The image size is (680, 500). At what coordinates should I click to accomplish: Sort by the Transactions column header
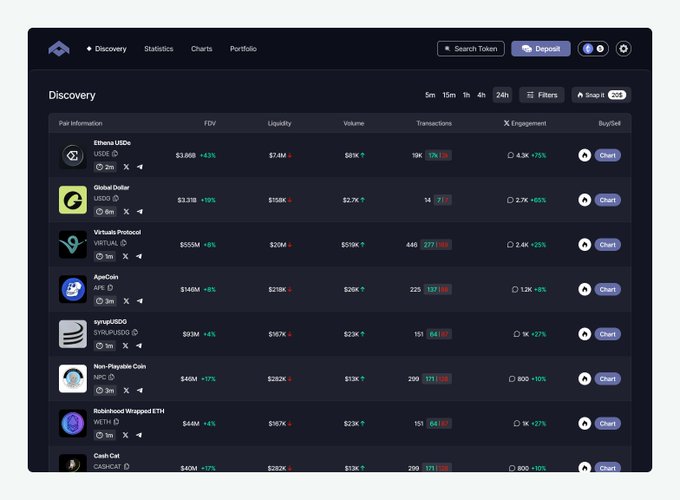click(x=434, y=123)
